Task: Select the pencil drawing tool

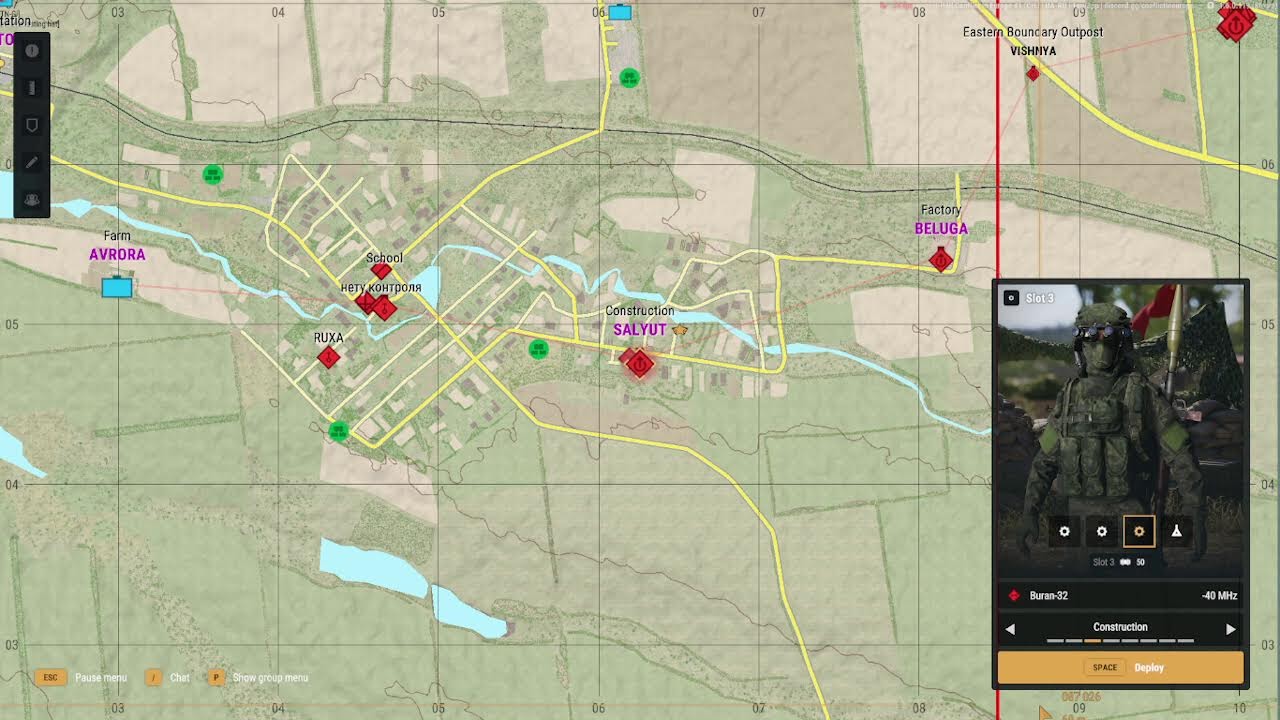Action: point(32,162)
